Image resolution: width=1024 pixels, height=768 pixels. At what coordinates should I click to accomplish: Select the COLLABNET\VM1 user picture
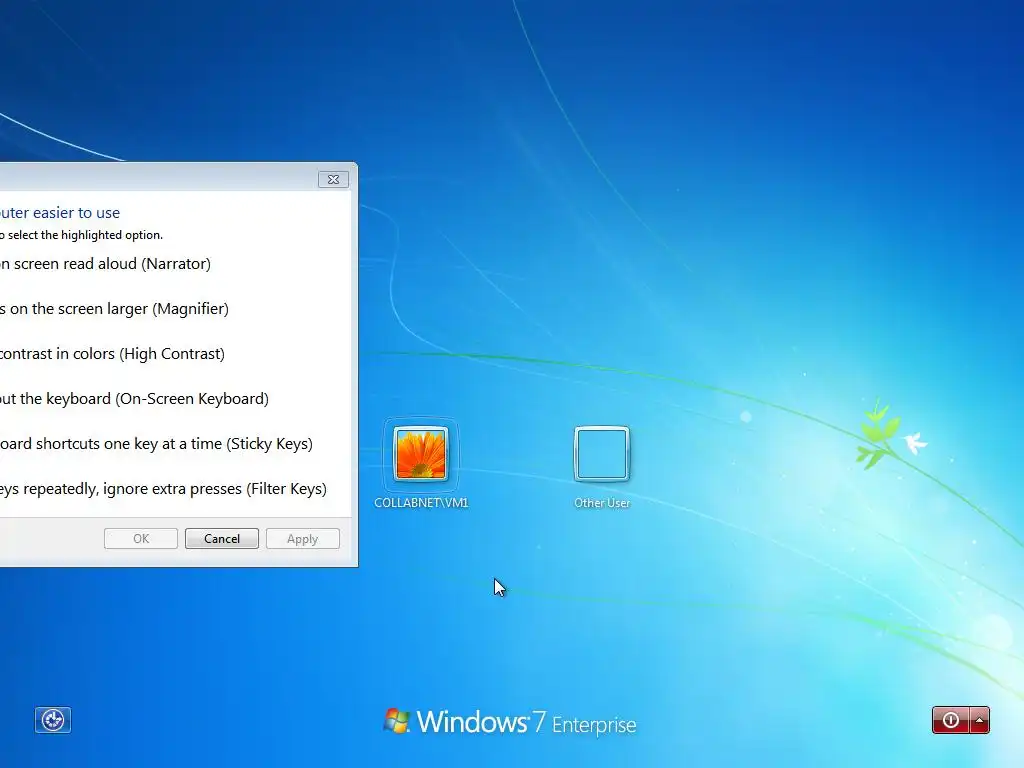click(421, 454)
